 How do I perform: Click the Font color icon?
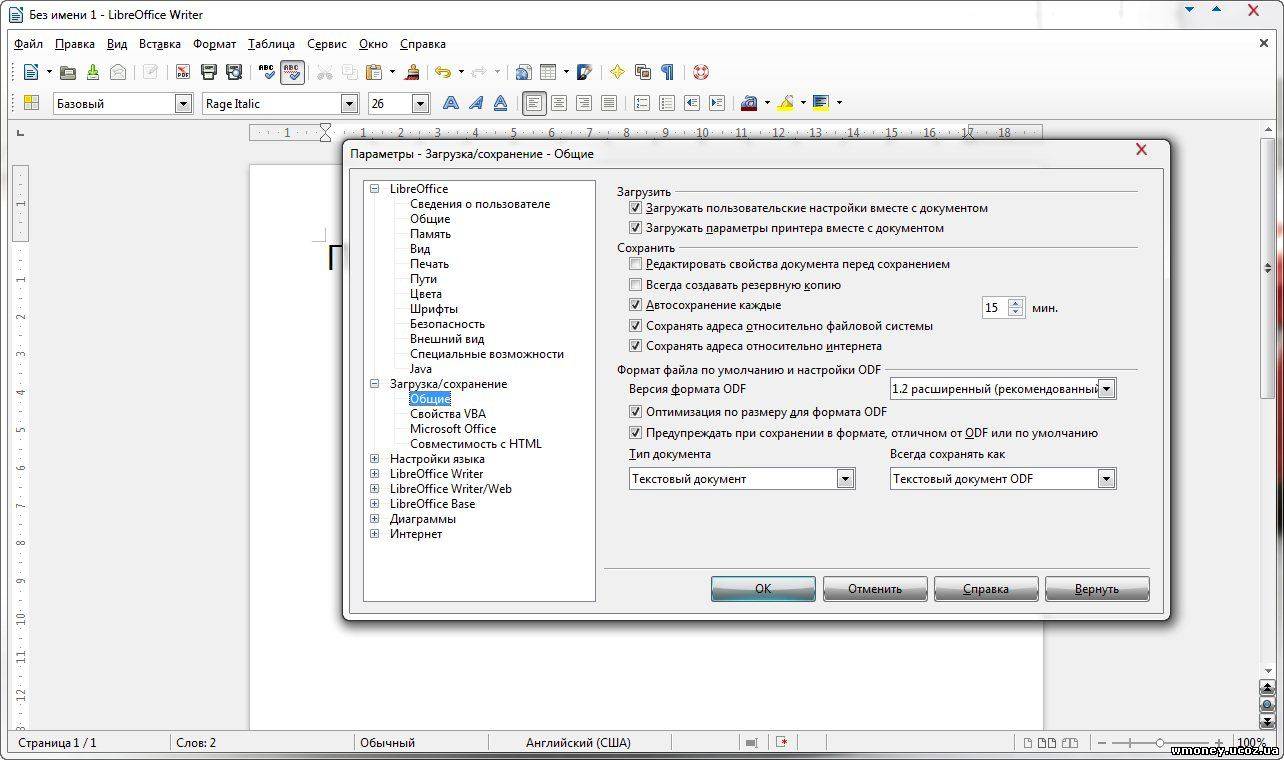748,103
